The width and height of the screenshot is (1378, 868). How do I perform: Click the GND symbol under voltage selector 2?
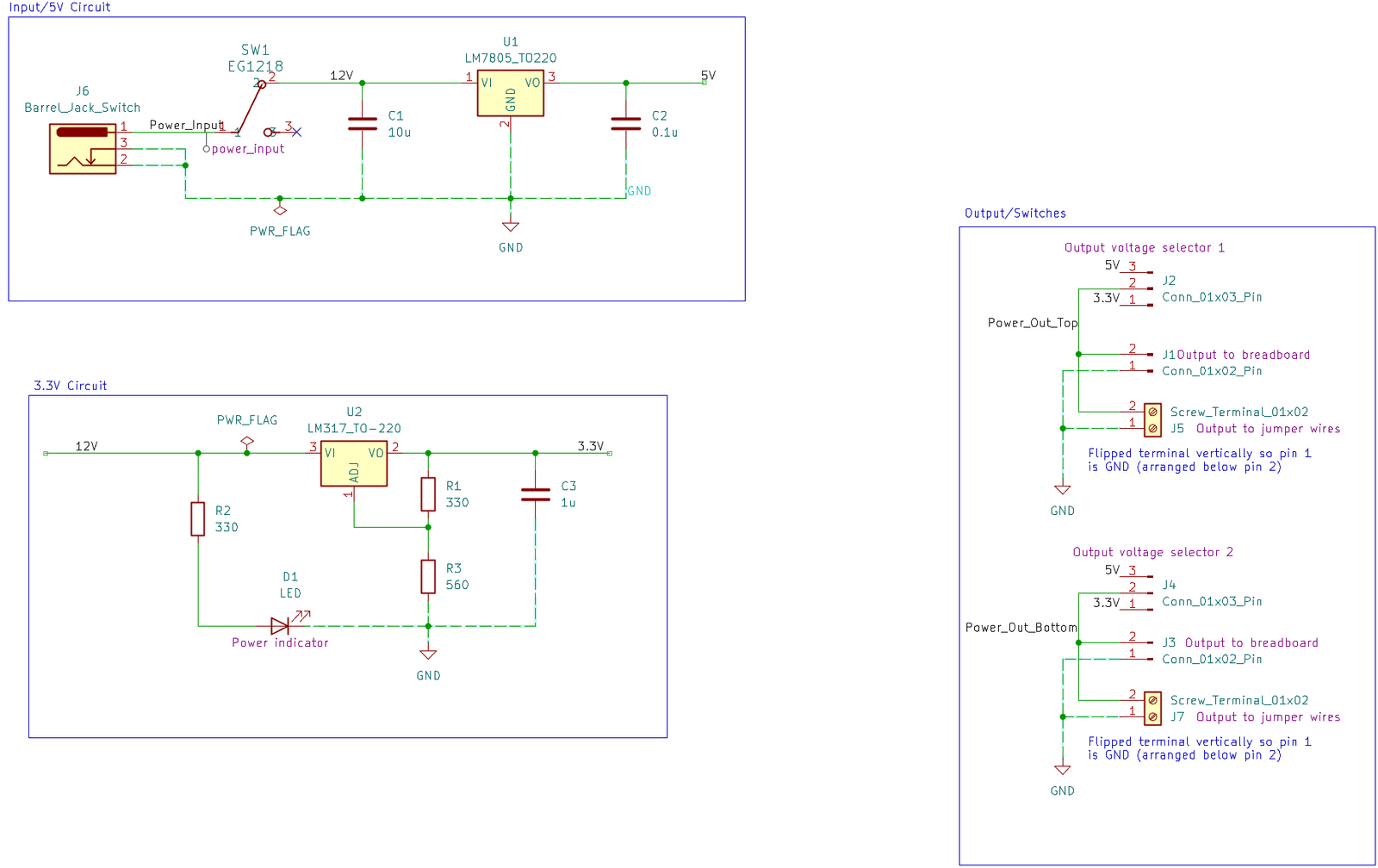(1063, 770)
